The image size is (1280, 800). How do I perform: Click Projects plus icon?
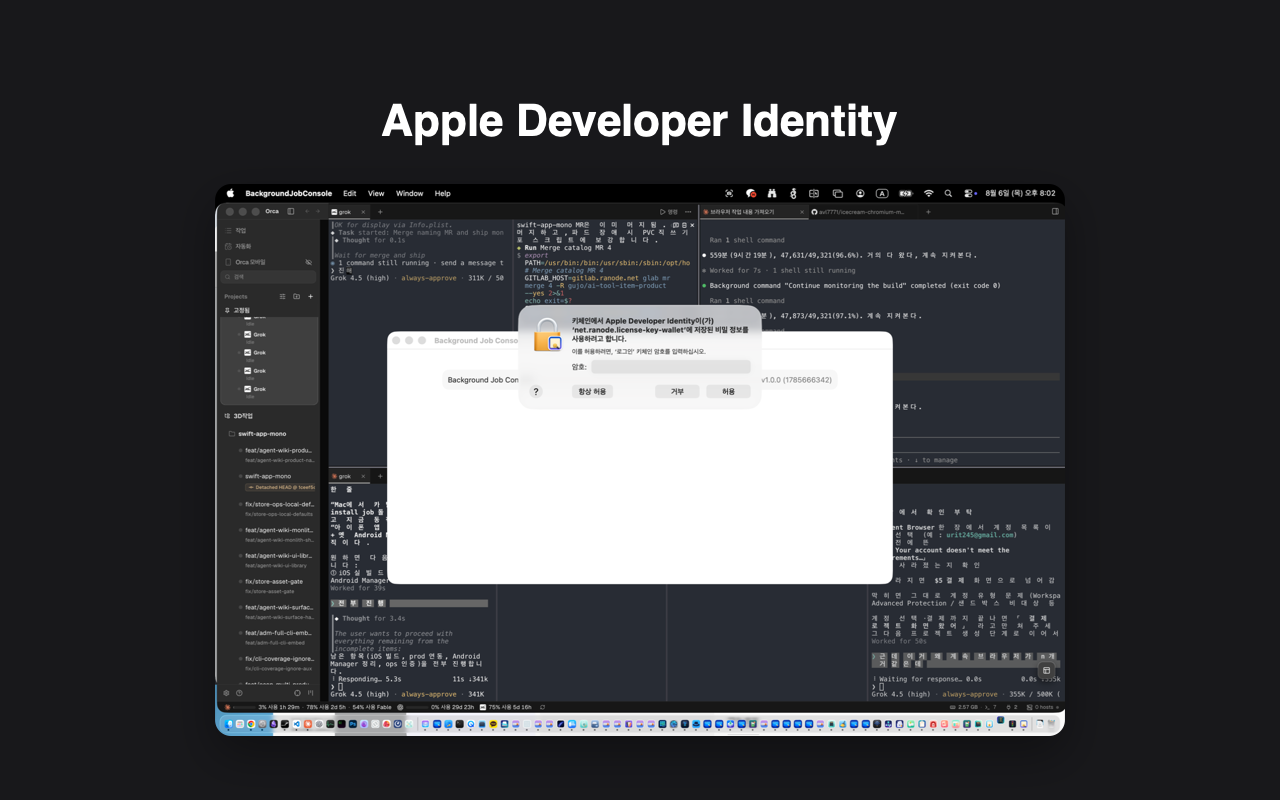pos(310,296)
